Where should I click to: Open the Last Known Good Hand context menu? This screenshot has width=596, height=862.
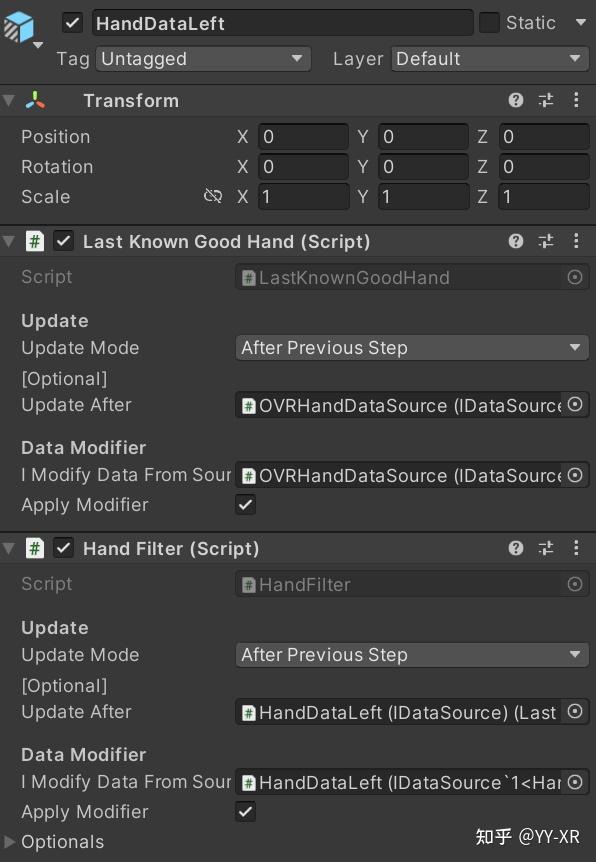[576, 241]
